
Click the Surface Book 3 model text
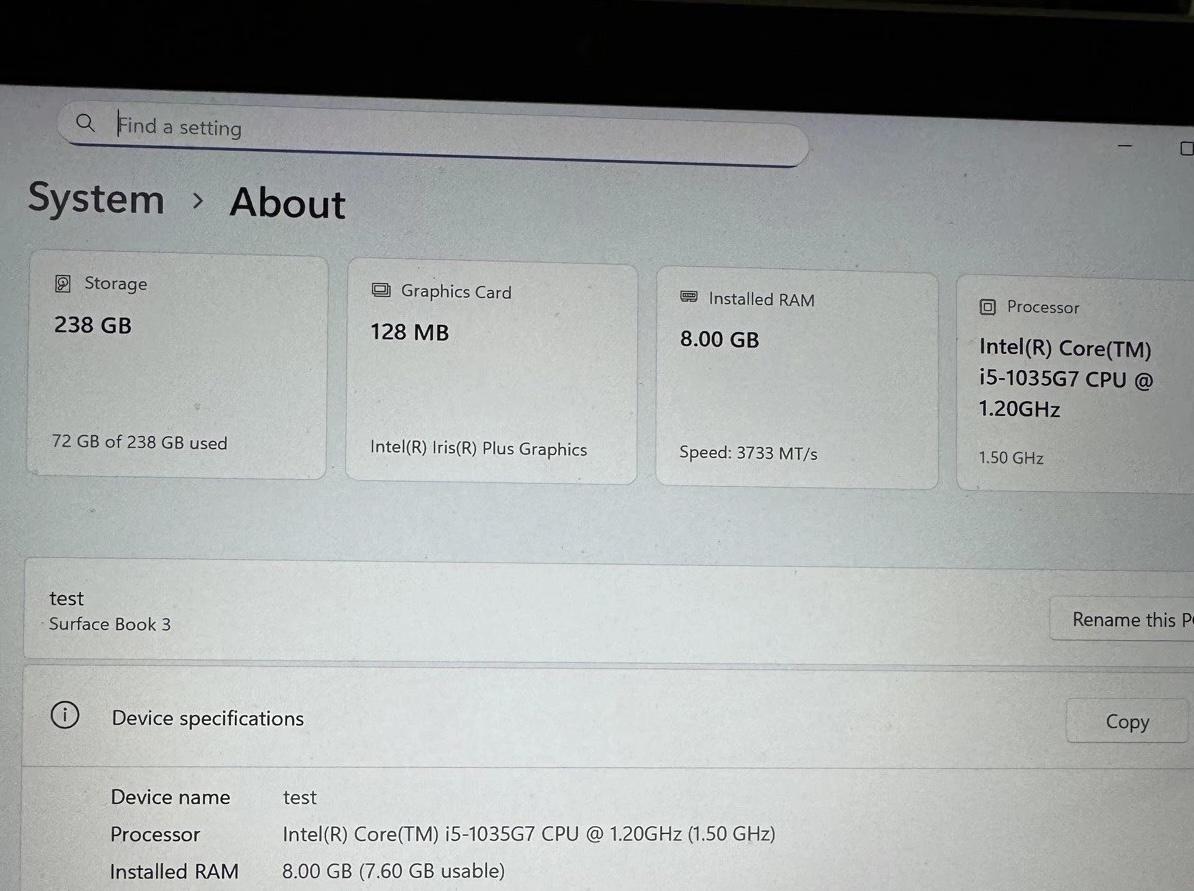point(110,624)
